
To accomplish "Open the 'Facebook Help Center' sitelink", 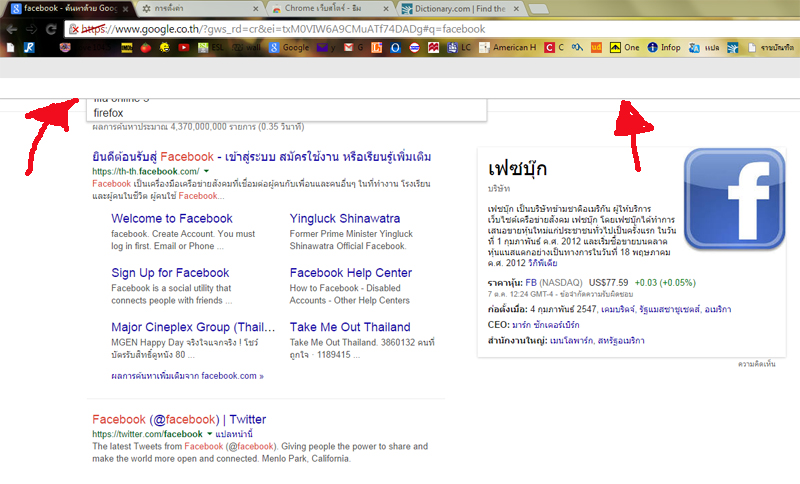I will tap(351, 273).
